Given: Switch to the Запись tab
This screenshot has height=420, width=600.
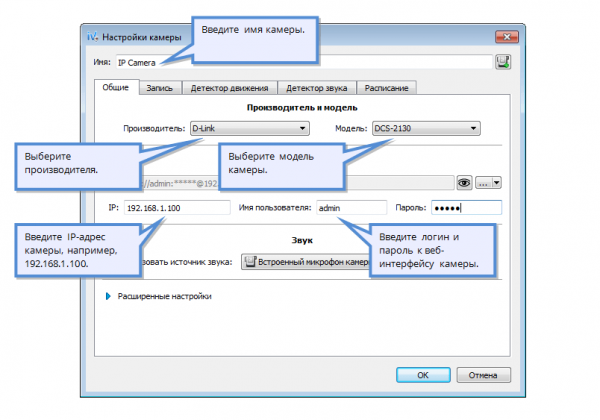Looking at the screenshot, I should coord(160,88).
